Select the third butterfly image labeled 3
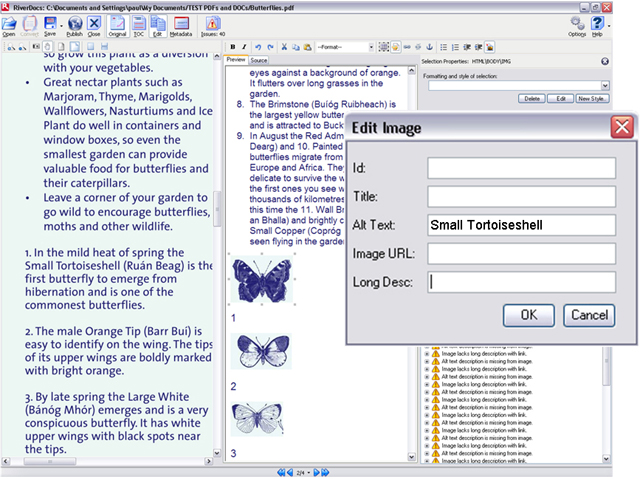The image size is (640, 479). pos(257,419)
